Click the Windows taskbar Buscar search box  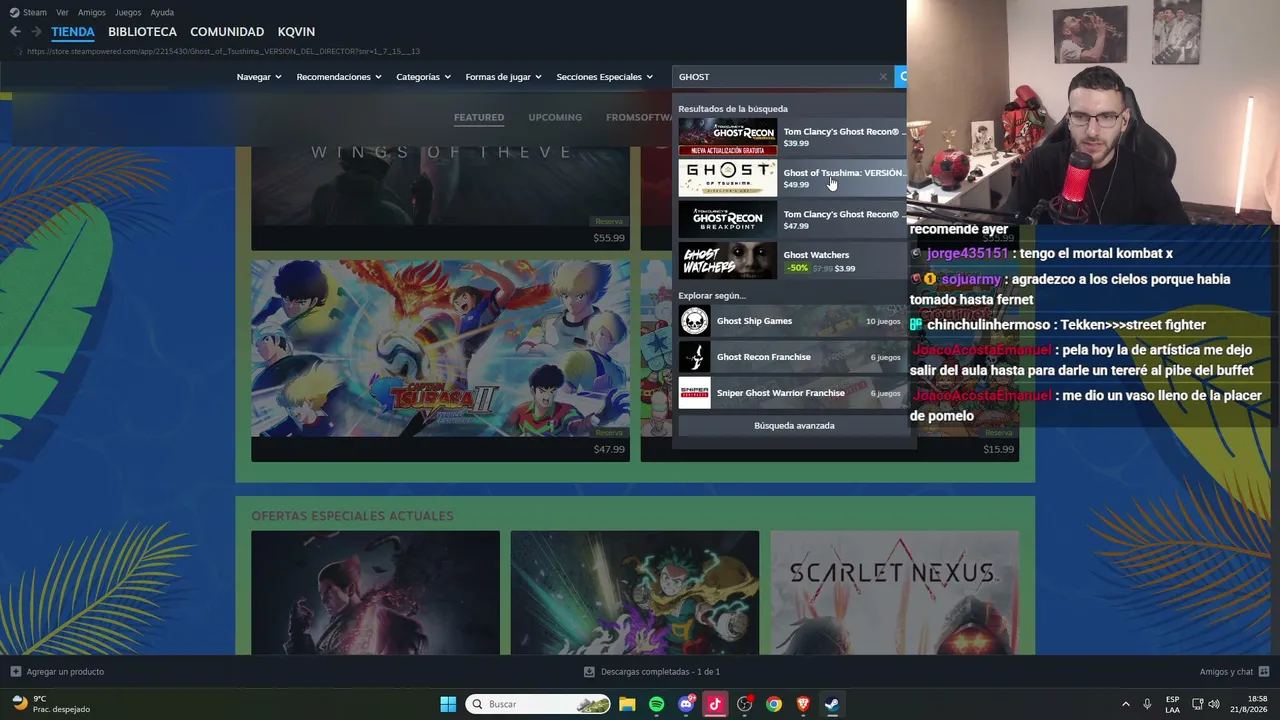click(x=539, y=704)
